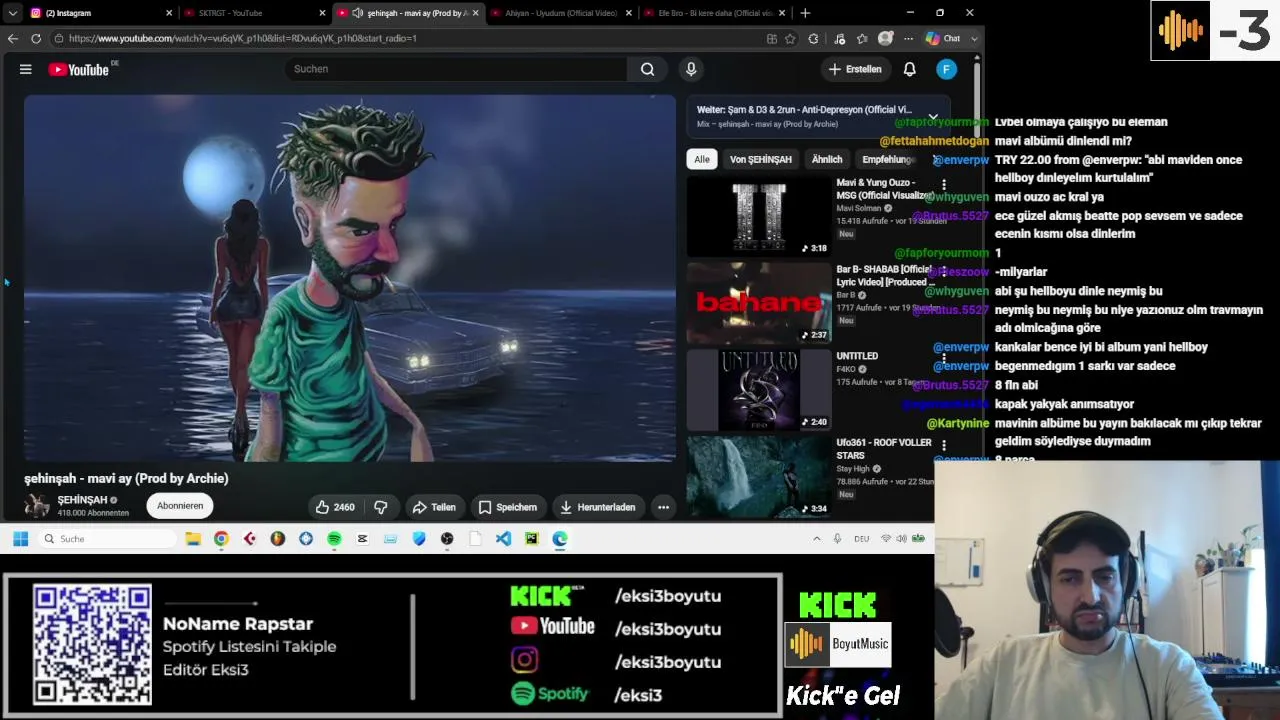Open the YouTube hamburger guide menu

[x=25, y=69]
